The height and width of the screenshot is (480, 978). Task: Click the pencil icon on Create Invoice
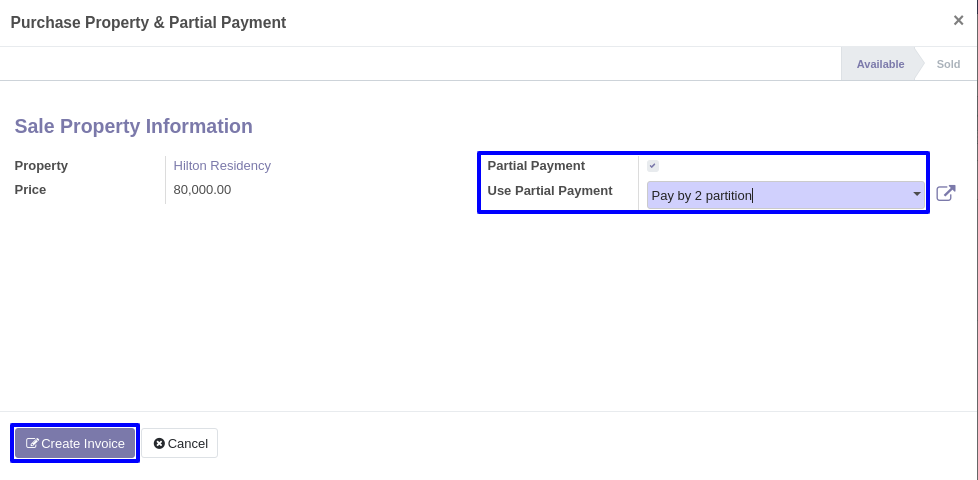tap(32, 443)
